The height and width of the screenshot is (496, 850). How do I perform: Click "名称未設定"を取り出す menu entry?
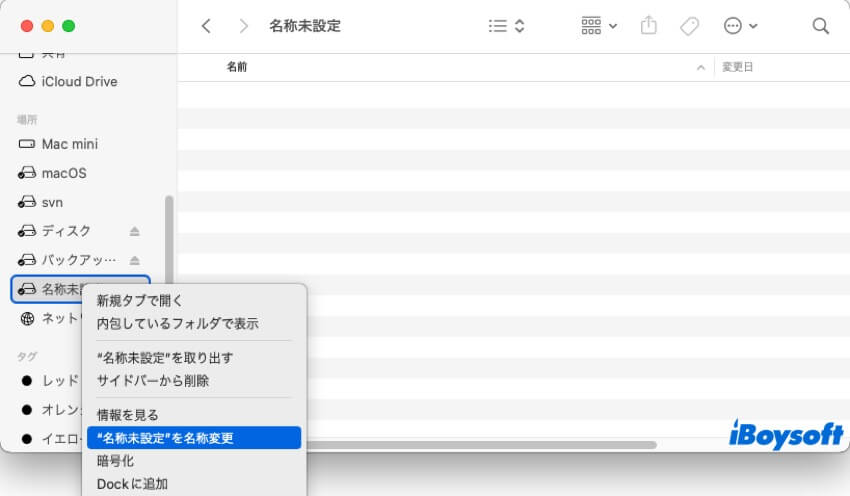click(165, 357)
